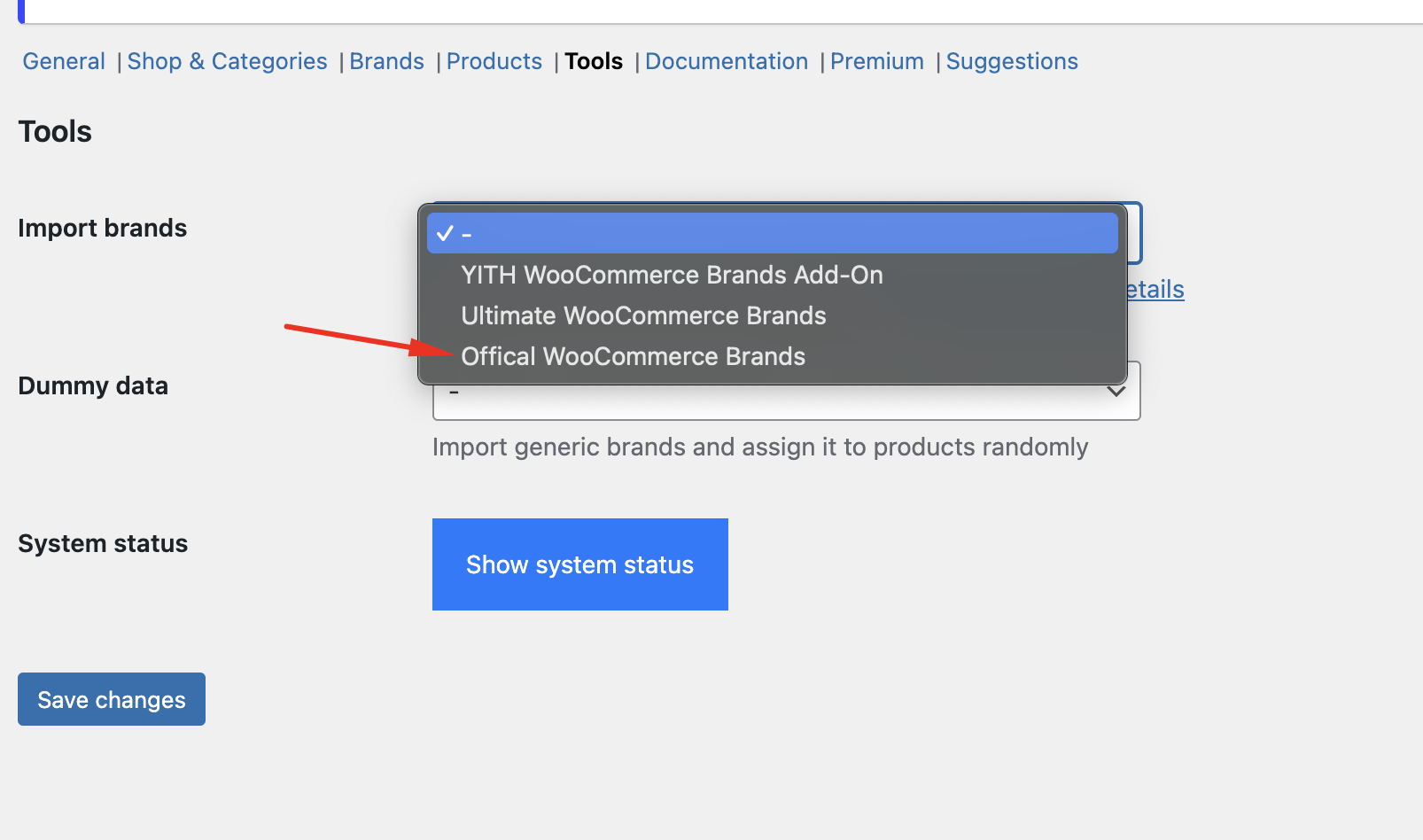
Task: Go to the Brands tab
Action: (x=386, y=61)
